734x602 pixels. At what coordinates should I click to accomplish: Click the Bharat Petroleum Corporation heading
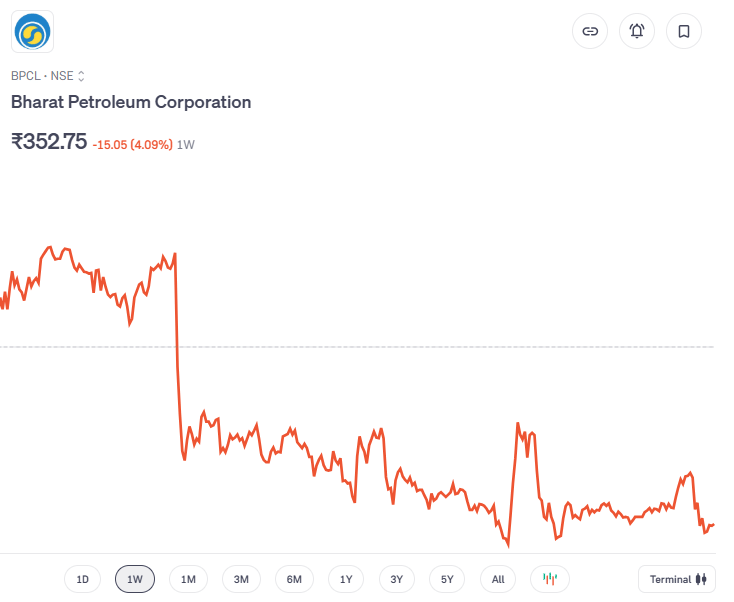[131, 102]
